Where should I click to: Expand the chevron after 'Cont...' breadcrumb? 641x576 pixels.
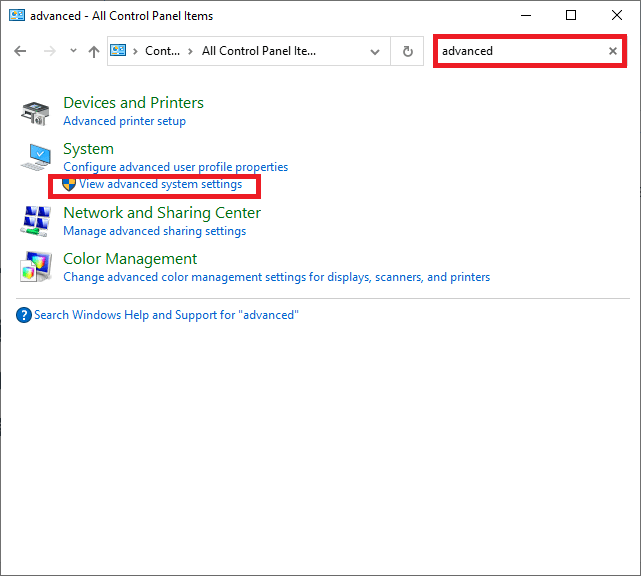pos(190,51)
